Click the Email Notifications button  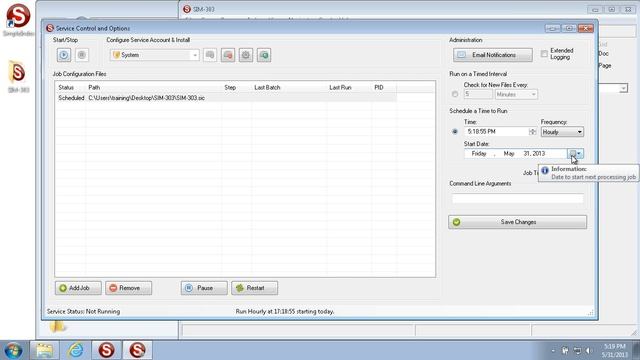[x=493, y=55]
